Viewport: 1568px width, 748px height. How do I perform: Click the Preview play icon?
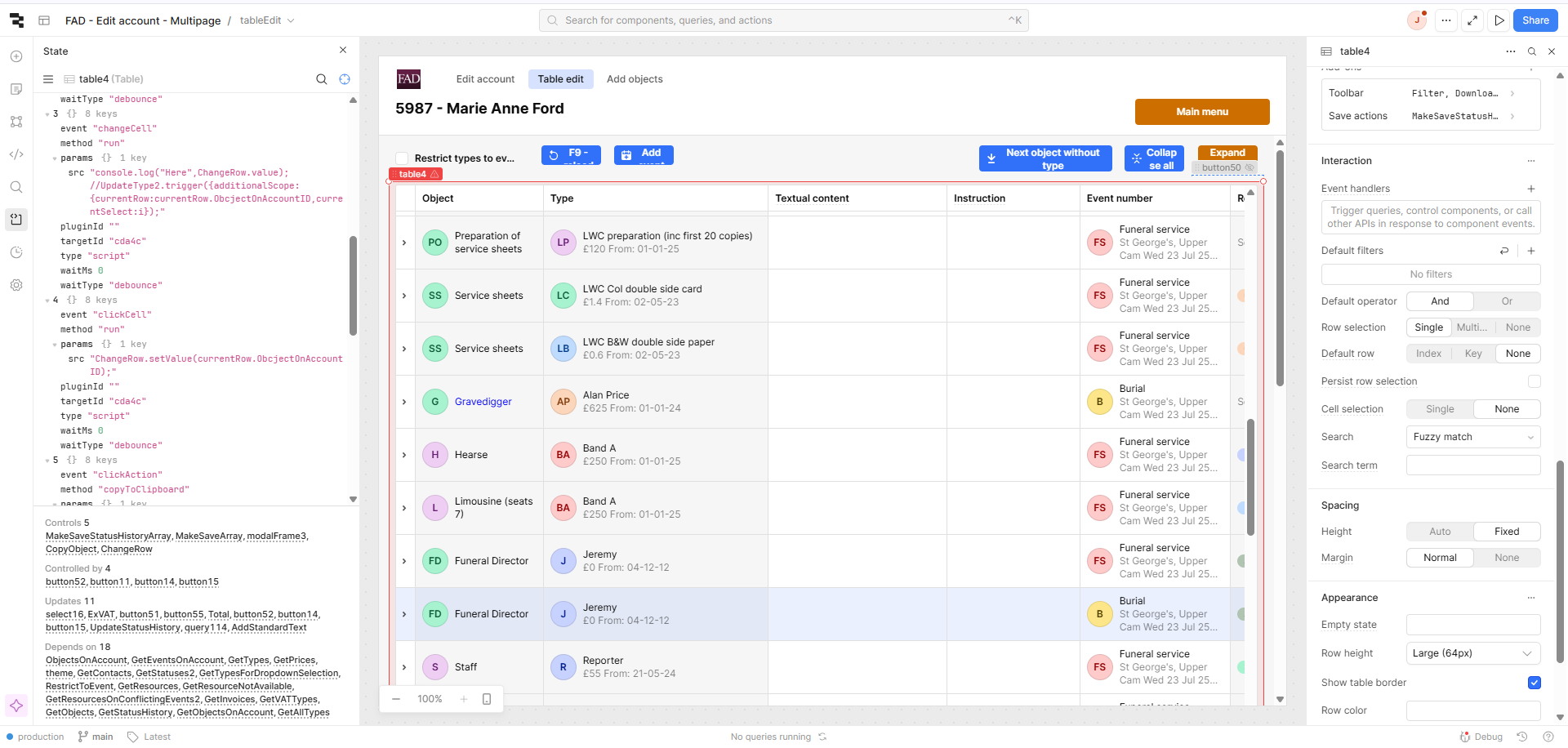(1499, 20)
